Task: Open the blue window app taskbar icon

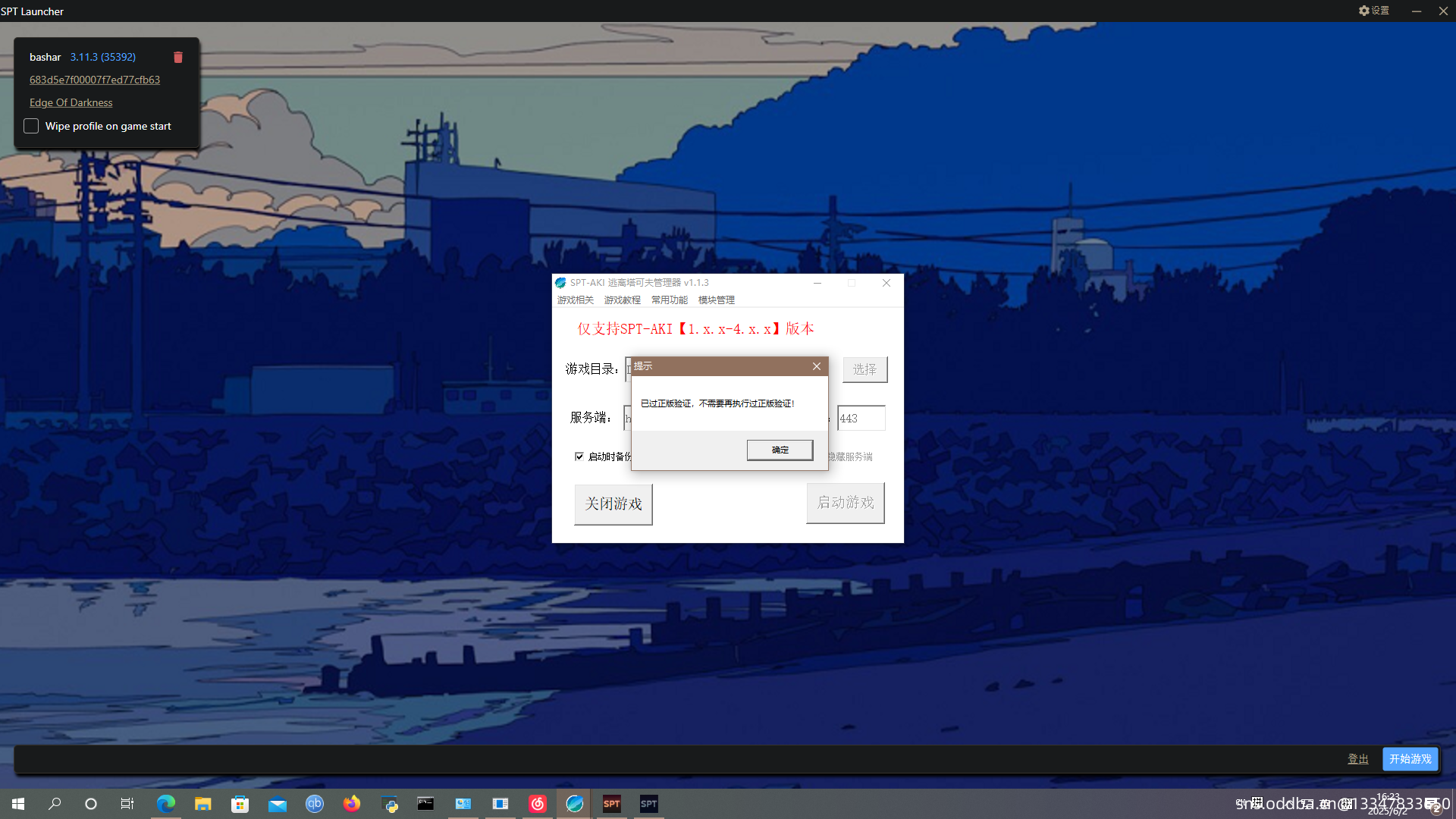Action: click(x=500, y=804)
